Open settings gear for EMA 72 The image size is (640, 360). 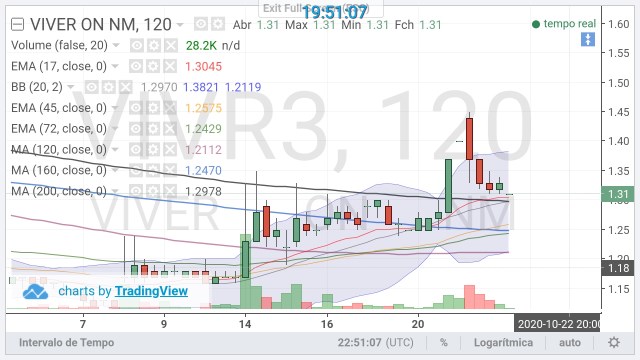pyautogui.click(x=154, y=129)
